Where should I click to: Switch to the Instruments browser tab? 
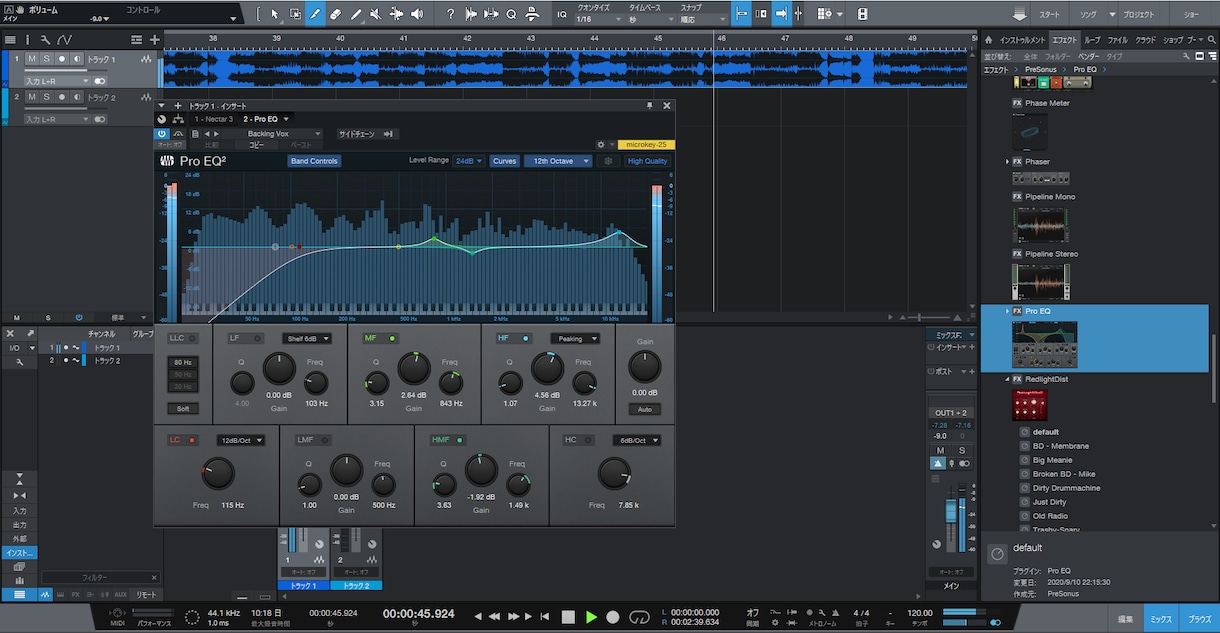coord(1023,40)
